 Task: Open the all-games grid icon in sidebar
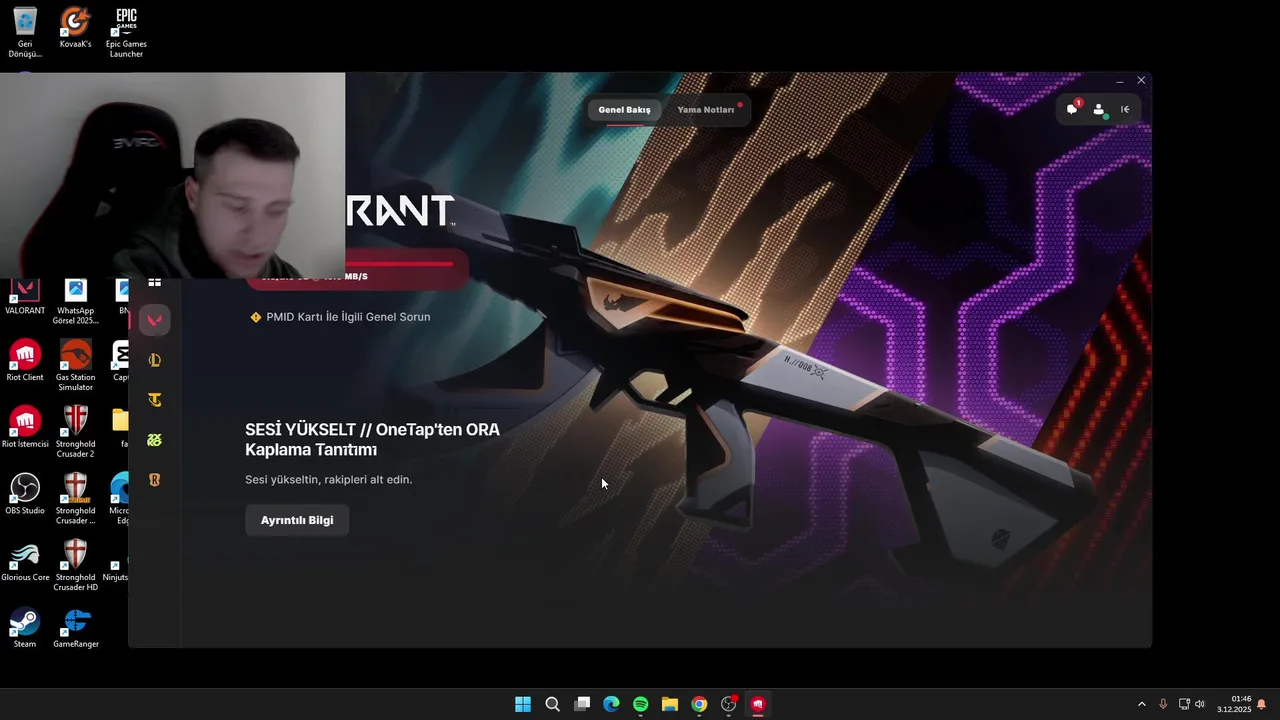pyautogui.click(x=155, y=283)
